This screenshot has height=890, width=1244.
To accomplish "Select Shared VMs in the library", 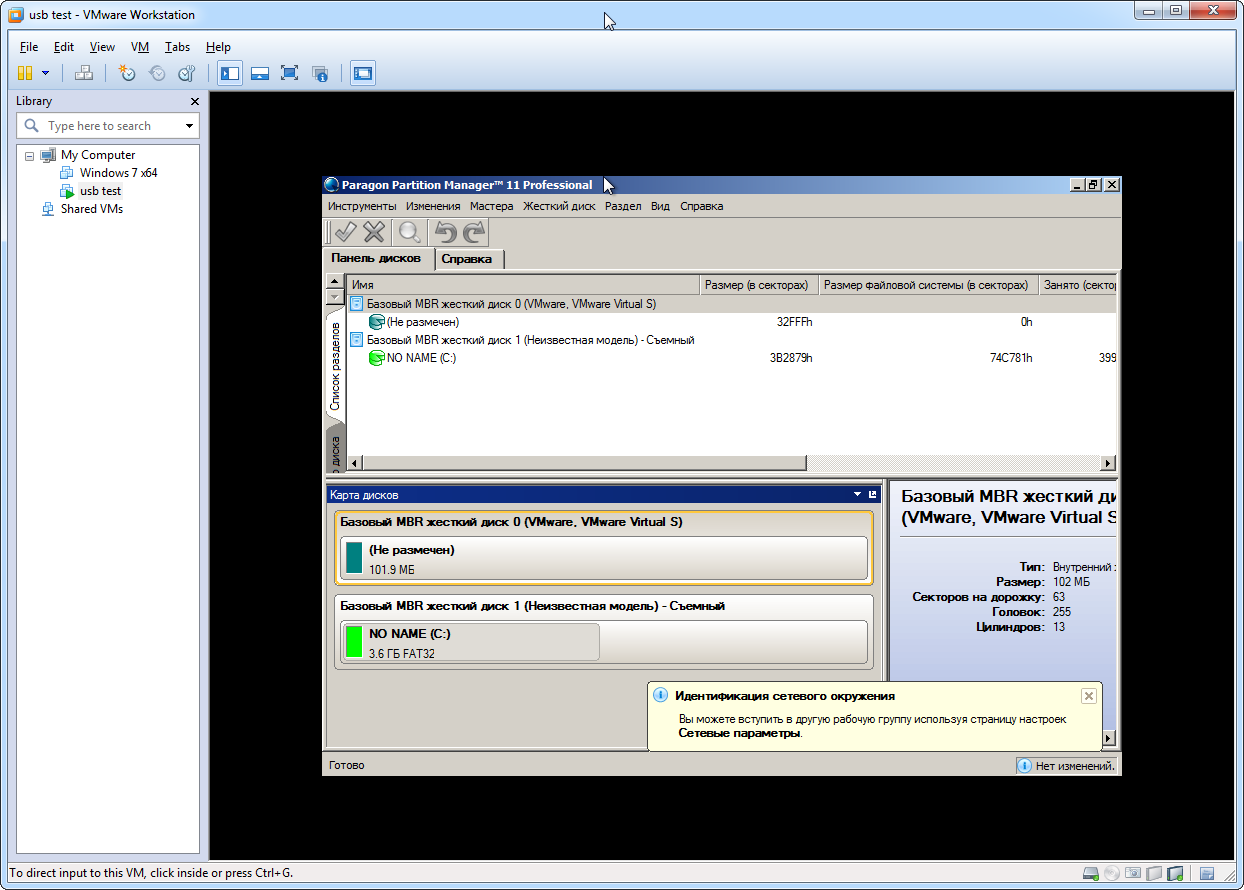I will tap(91, 209).
